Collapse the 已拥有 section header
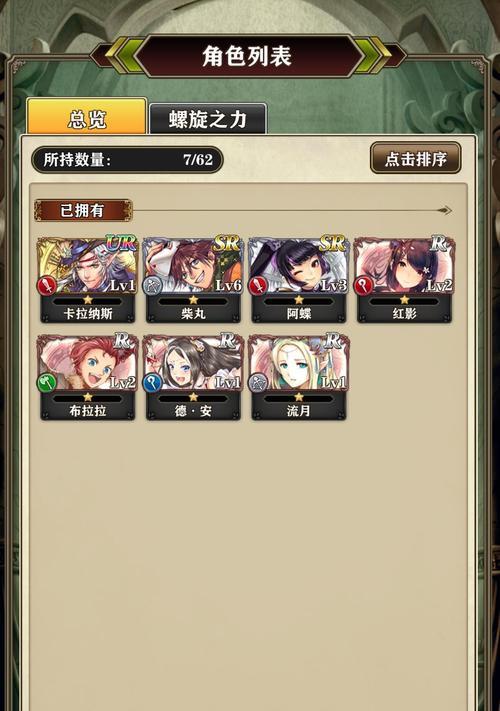This screenshot has height=711, width=500. [83, 210]
